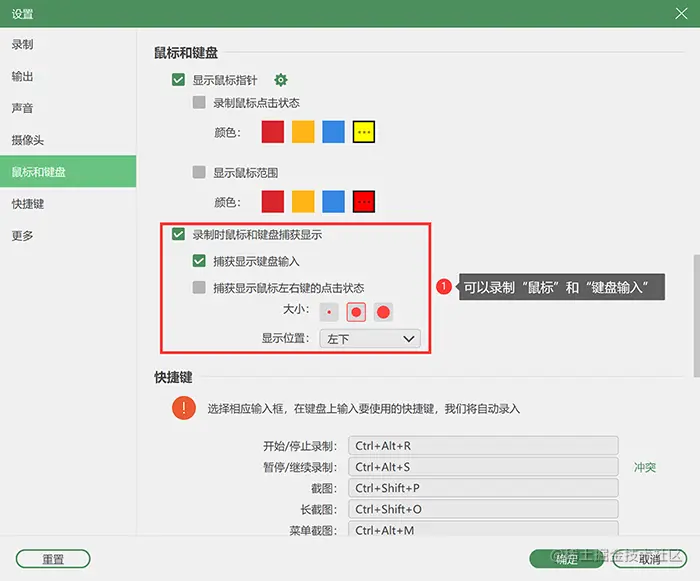Viewport: 700px width, 581px height.
Task: Click the 确定 confirm button
Action: pos(567,559)
